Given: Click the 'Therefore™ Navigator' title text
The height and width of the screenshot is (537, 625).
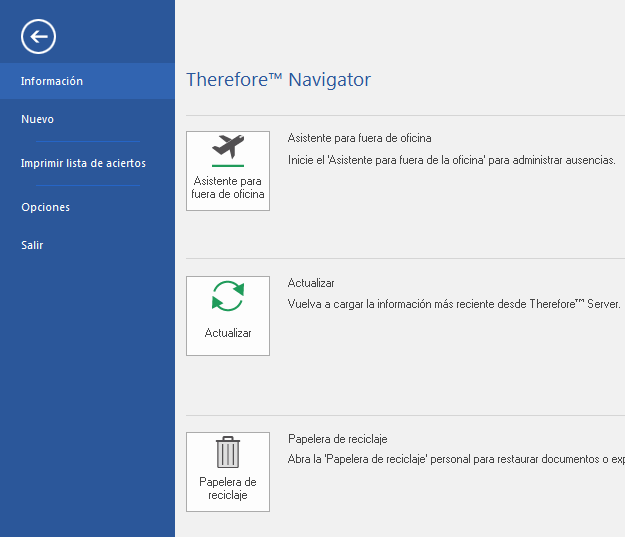Looking at the screenshot, I should [x=278, y=80].
